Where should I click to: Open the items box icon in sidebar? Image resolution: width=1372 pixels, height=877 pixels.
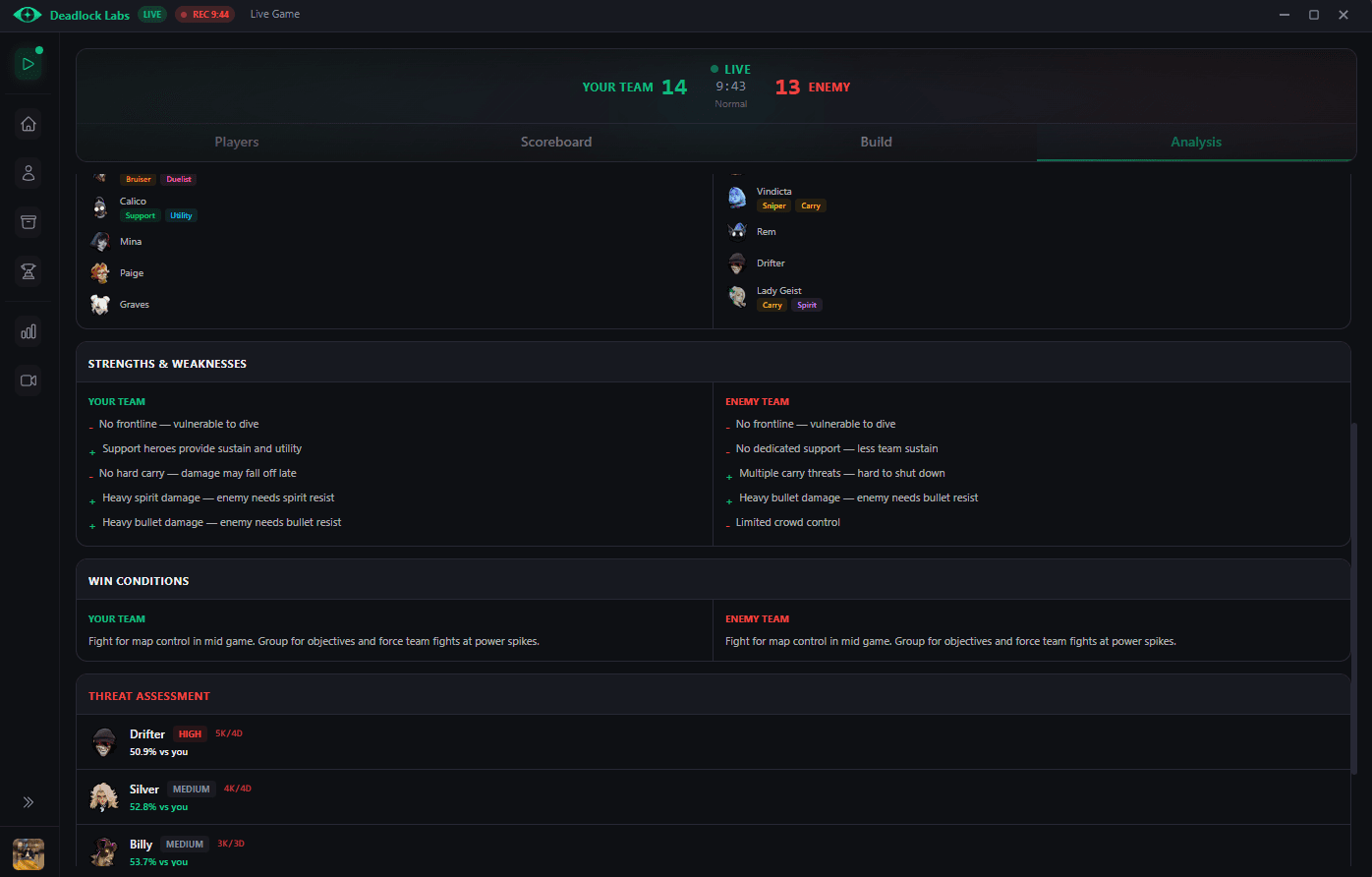[29, 222]
